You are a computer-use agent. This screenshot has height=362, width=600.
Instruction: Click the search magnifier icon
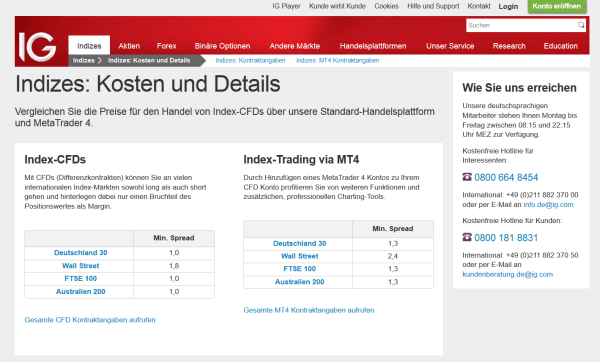(x=581, y=25)
